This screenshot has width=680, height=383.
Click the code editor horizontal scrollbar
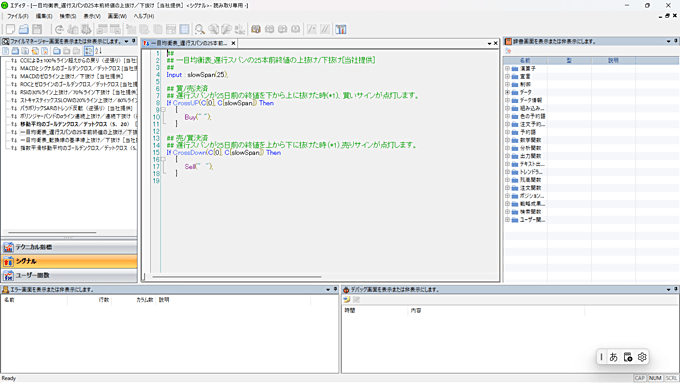236,276
